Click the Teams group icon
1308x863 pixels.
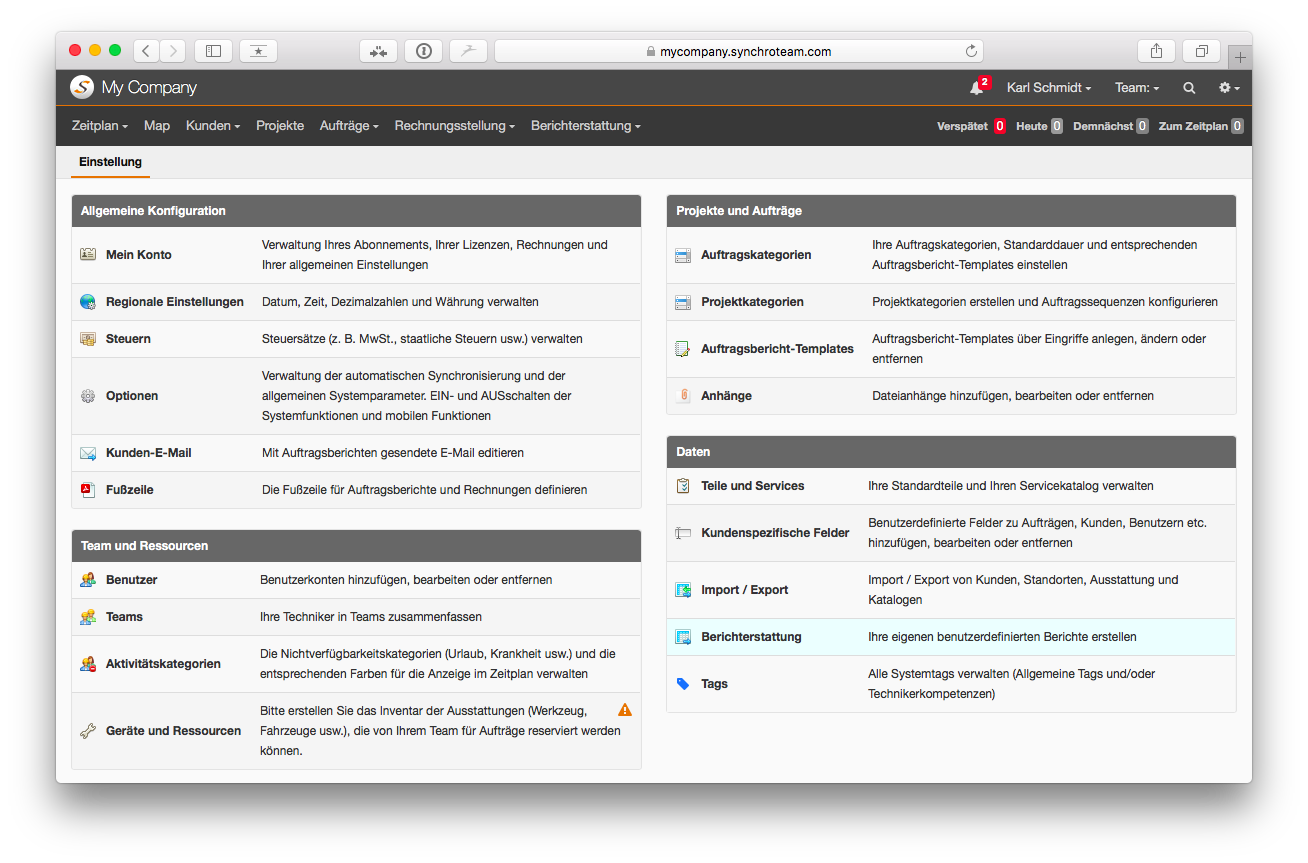(x=88, y=617)
